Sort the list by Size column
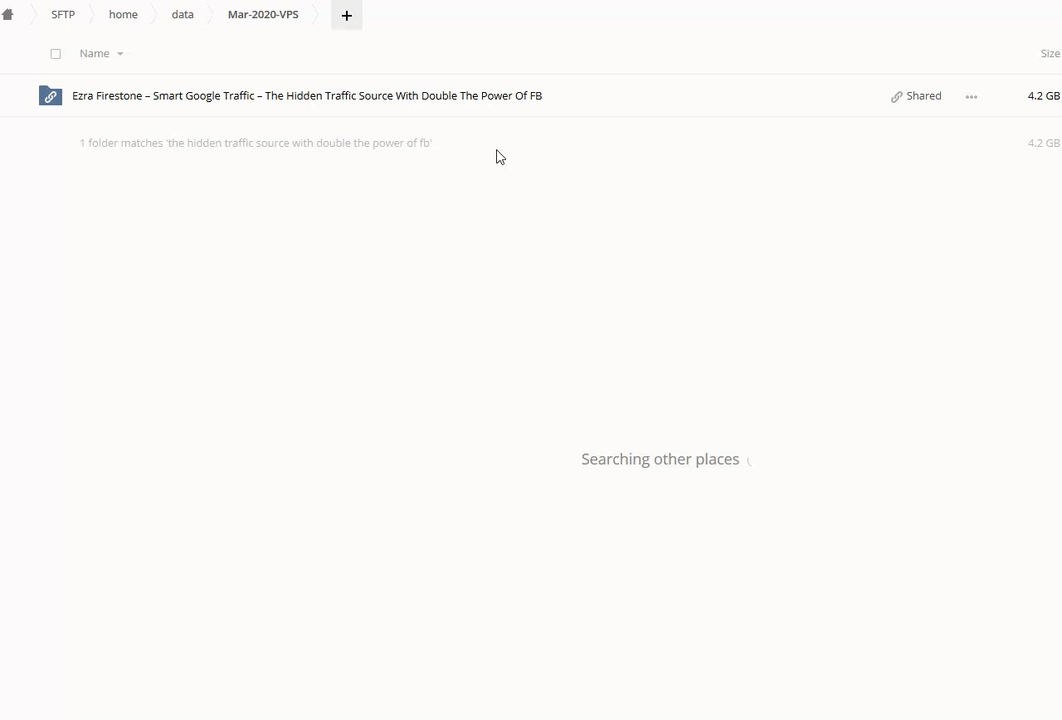This screenshot has height=720, width=1062. [x=1049, y=54]
